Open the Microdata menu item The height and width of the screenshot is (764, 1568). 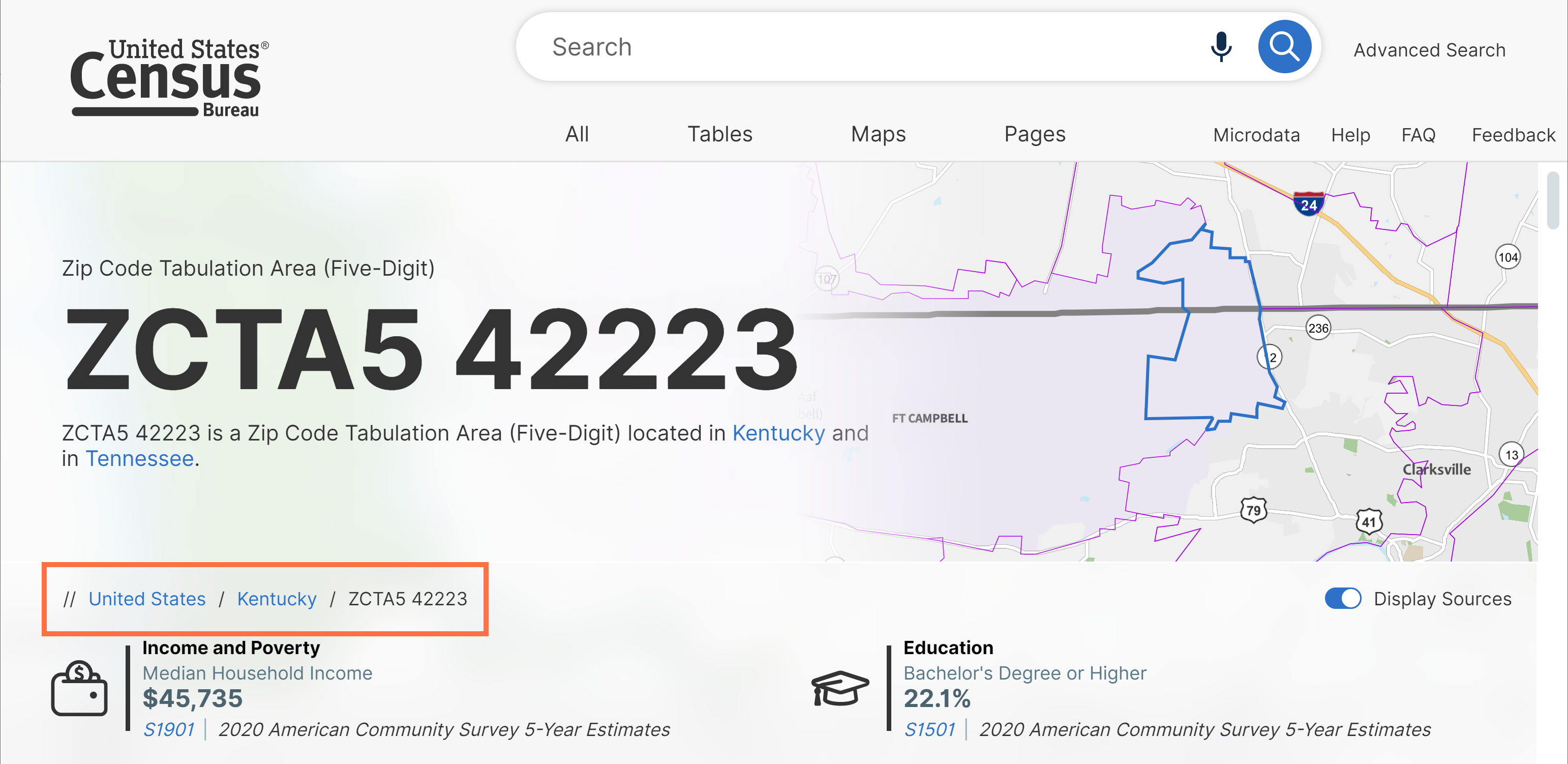click(x=1256, y=134)
